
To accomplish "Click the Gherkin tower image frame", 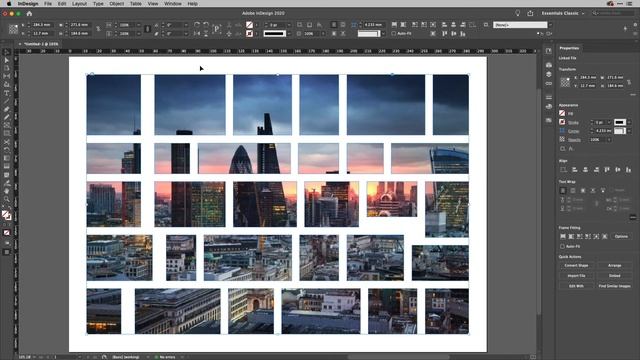I will [244, 158].
